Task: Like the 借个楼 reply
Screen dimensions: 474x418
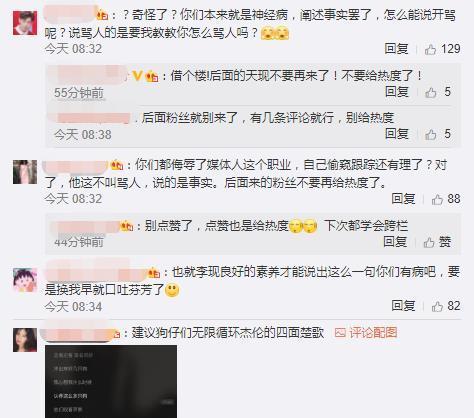Action: click(x=438, y=92)
